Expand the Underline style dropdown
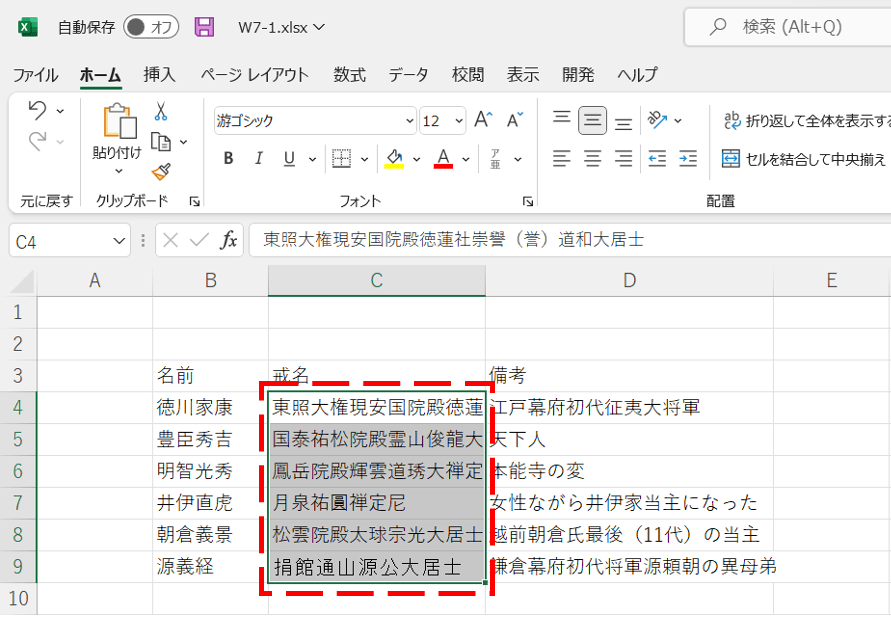891x617 pixels. tap(312, 159)
